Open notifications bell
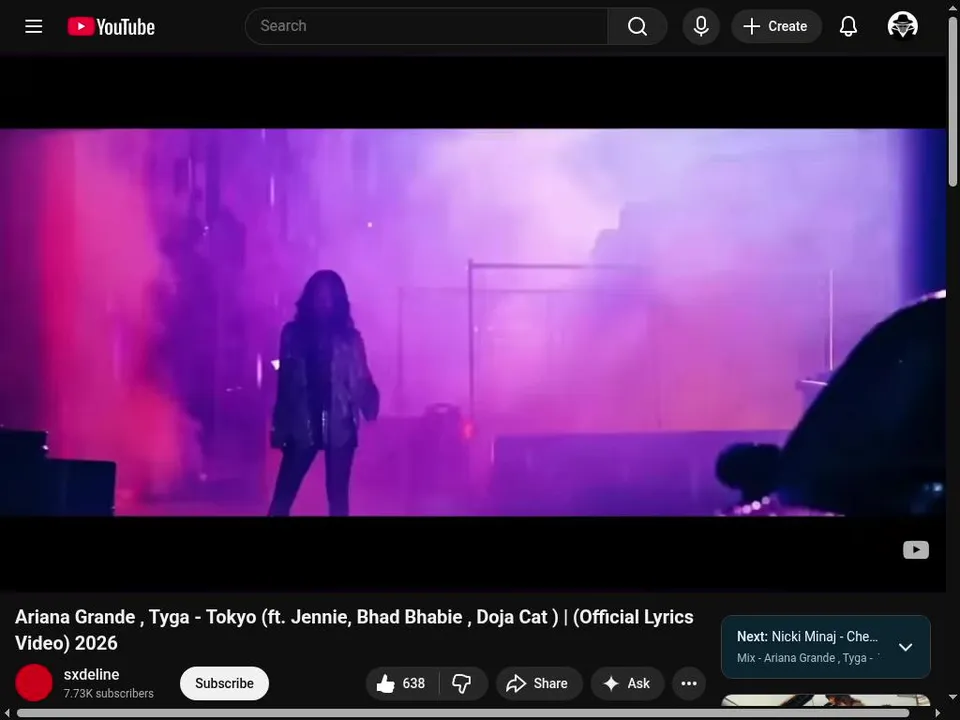The width and height of the screenshot is (960, 720). pyautogui.click(x=848, y=26)
